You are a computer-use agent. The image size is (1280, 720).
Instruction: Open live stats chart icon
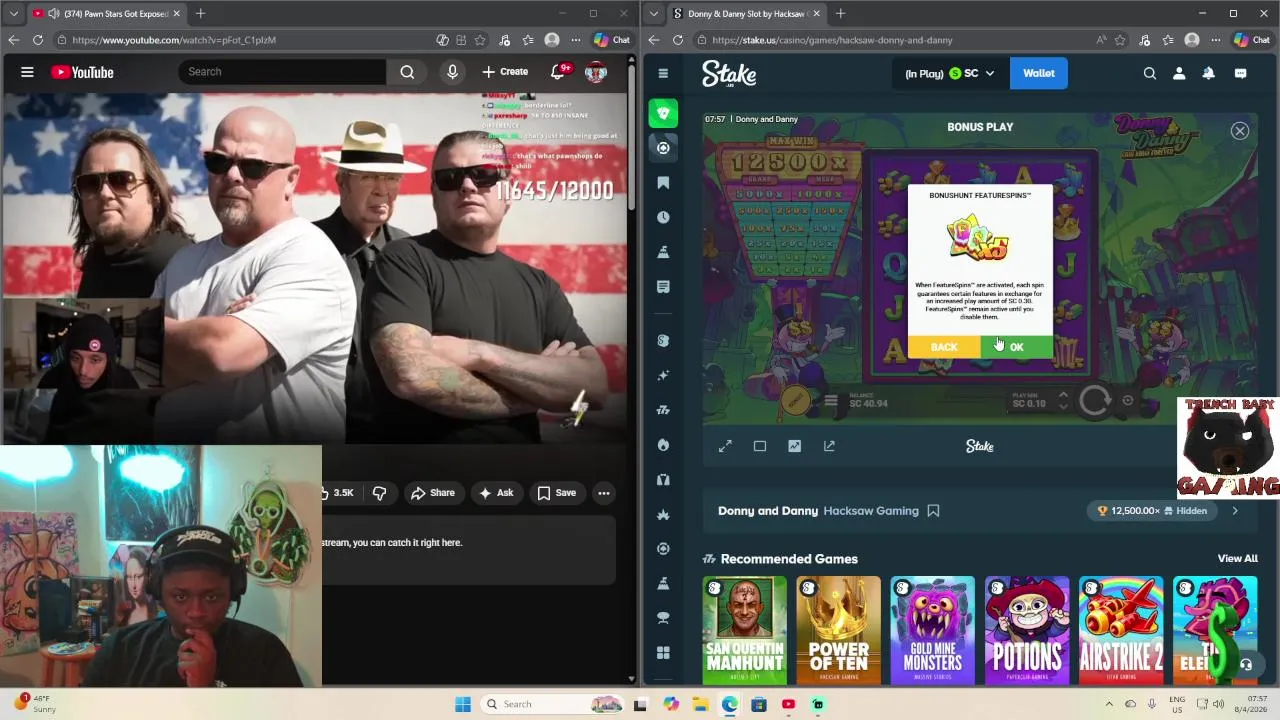point(794,446)
